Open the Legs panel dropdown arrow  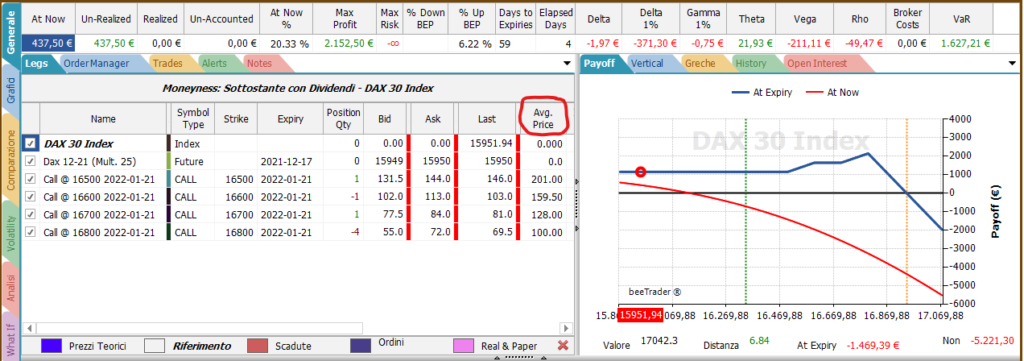[566, 63]
